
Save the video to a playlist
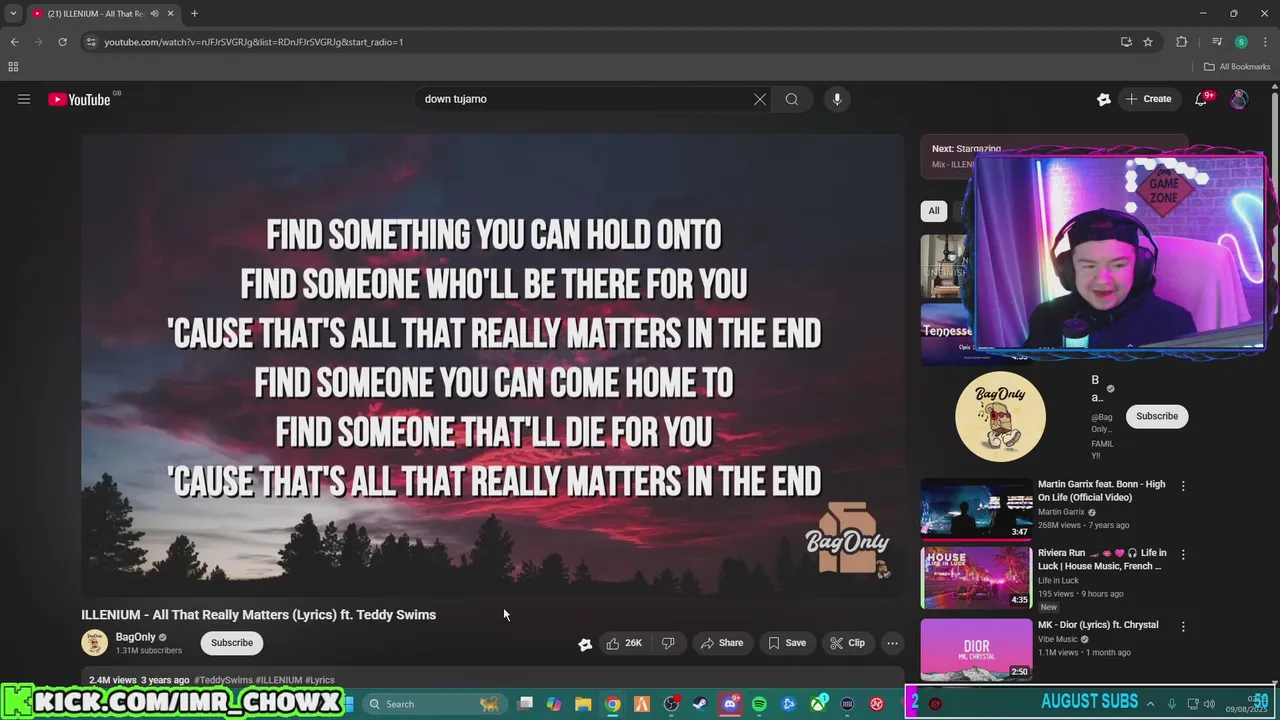click(x=787, y=643)
